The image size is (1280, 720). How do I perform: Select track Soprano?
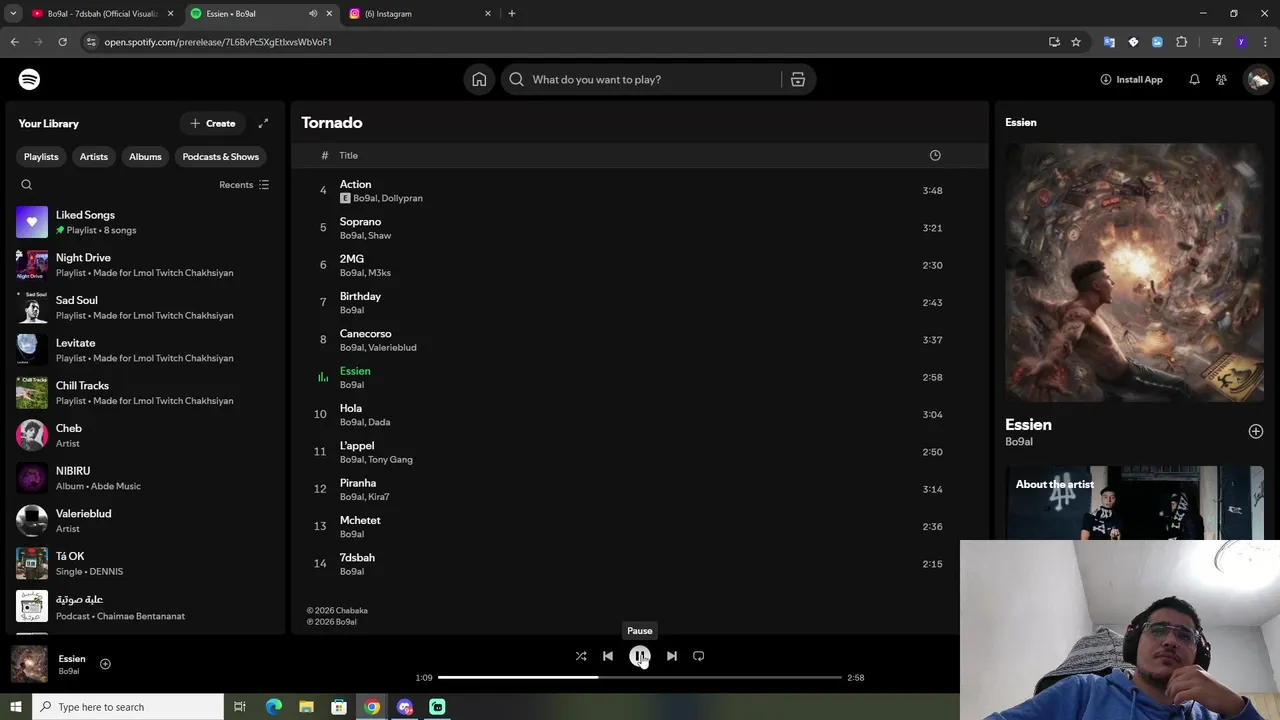tap(639, 228)
